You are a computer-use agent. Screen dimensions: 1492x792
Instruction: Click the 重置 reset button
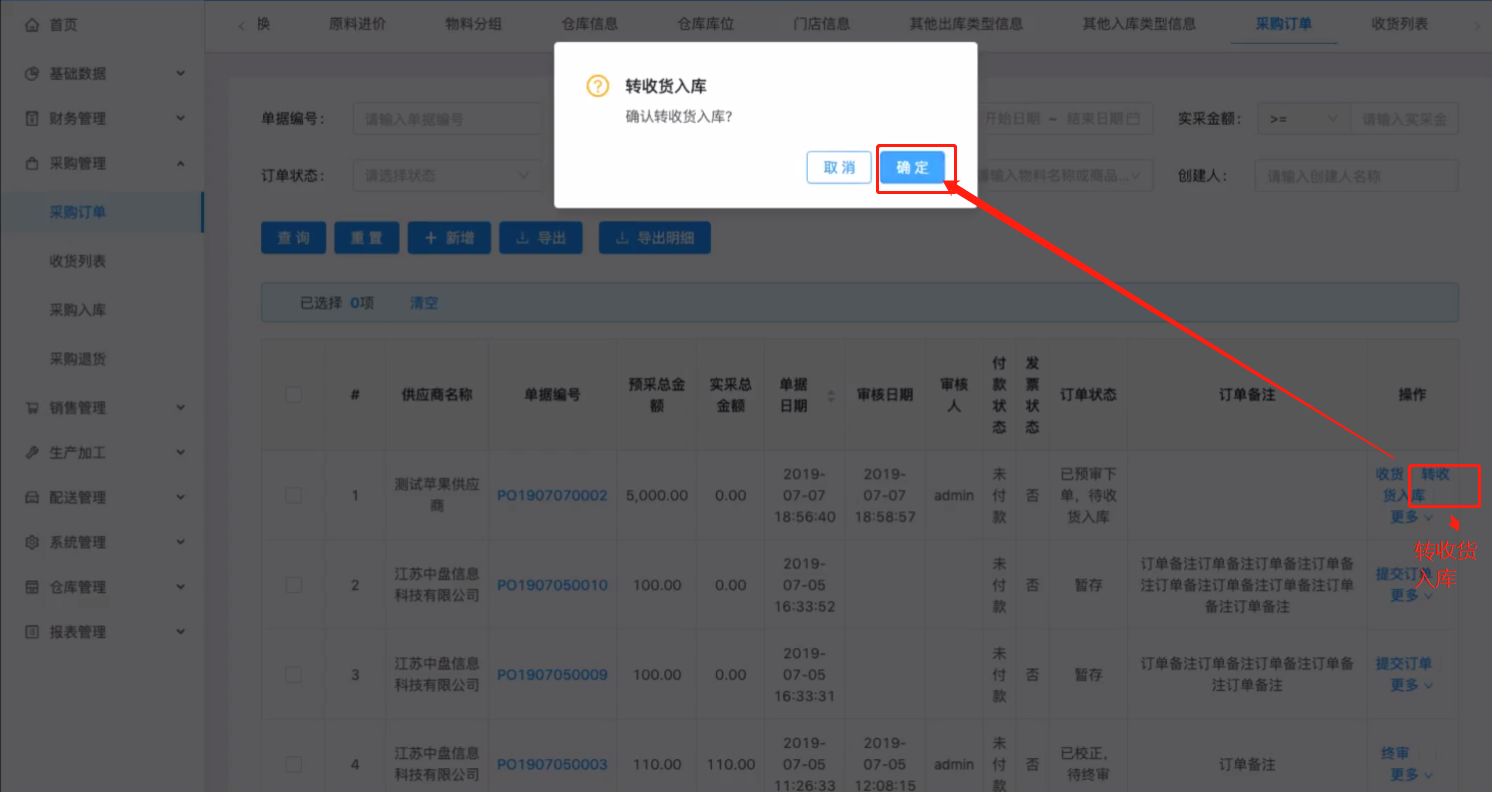click(367, 238)
